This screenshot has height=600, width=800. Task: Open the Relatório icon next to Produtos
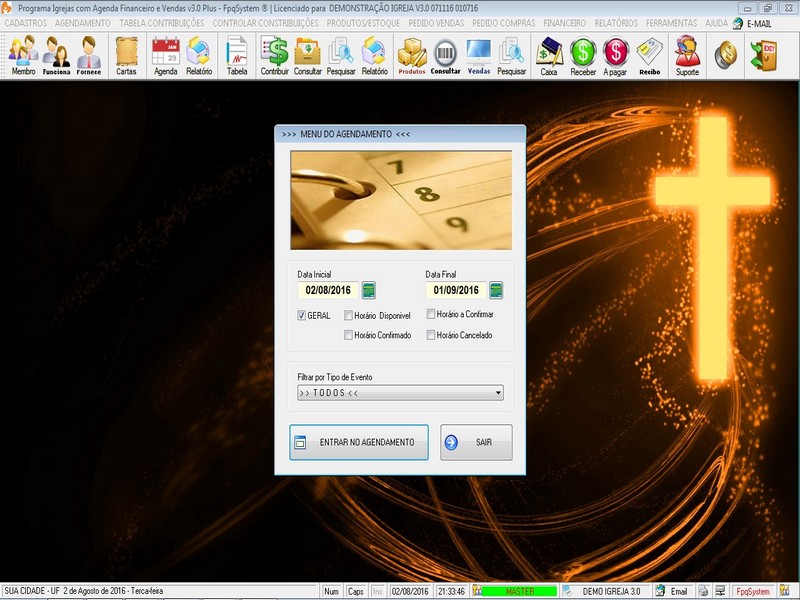374,56
